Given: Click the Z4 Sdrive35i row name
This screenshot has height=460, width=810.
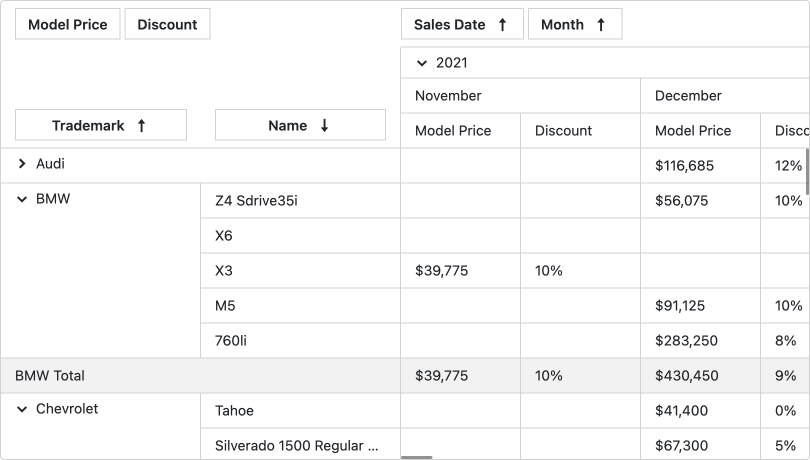Looking at the screenshot, I should 256,201.
